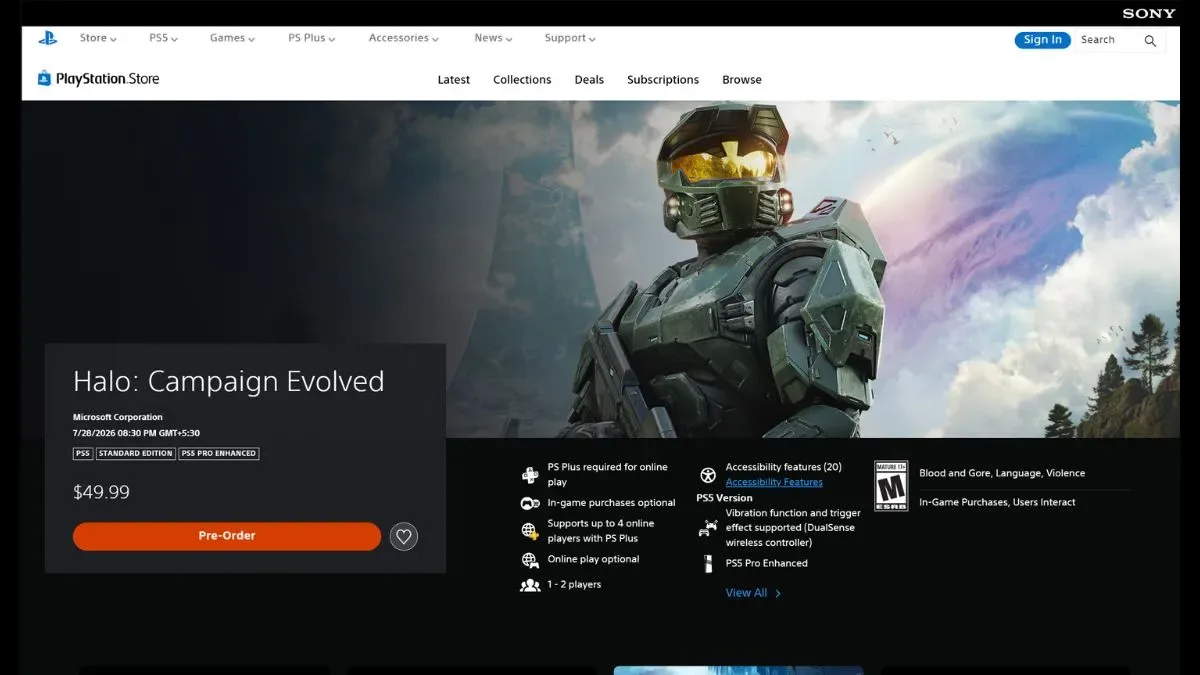This screenshot has width=1200, height=675.
Task: Click the Microsoft Corporation publisher text
Action: coord(117,417)
